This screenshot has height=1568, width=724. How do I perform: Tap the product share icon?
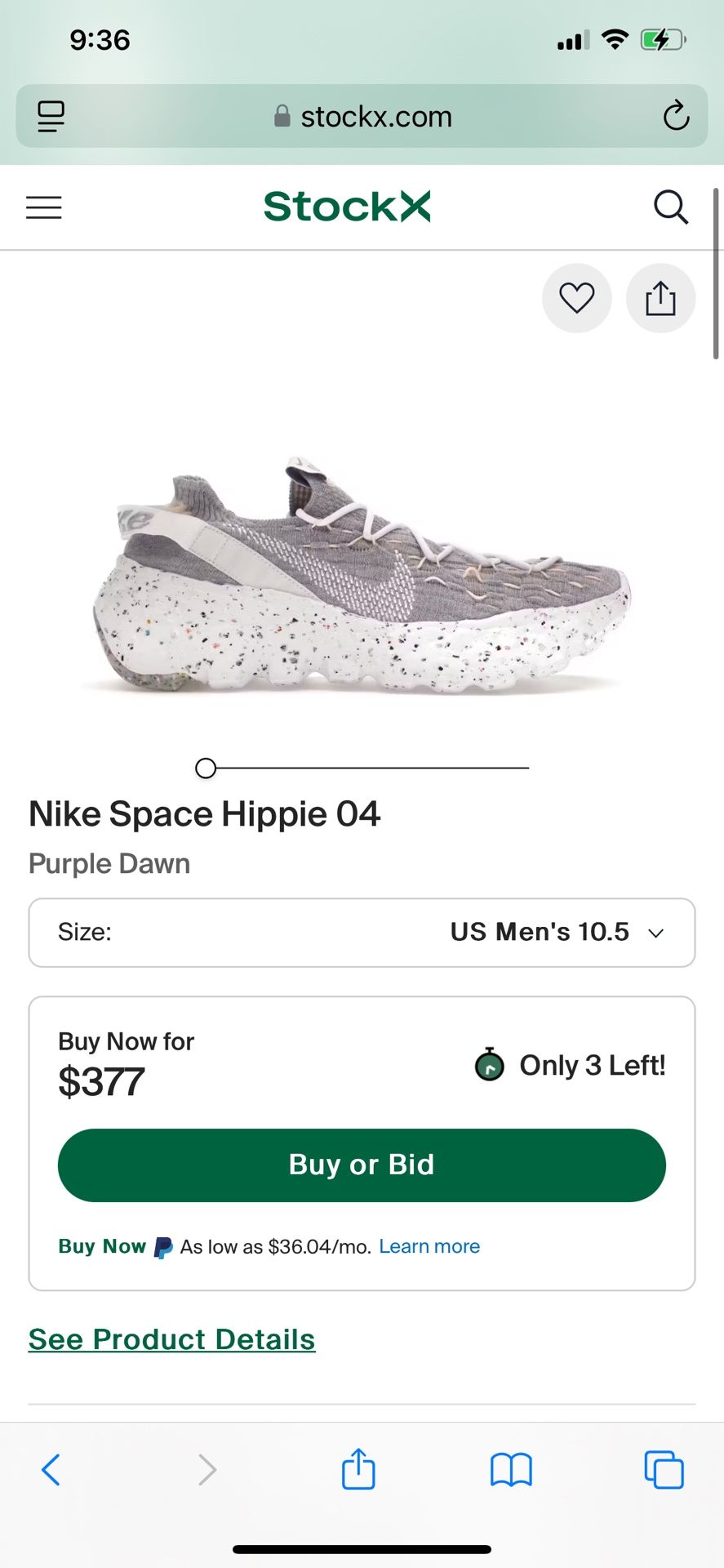pyautogui.click(x=660, y=298)
